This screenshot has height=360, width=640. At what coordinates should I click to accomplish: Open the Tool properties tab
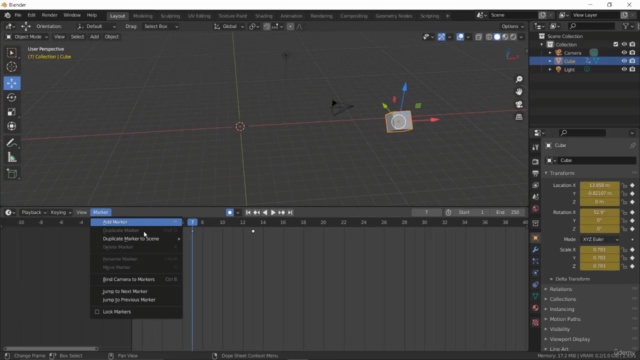pyautogui.click(x=536, y=147)
